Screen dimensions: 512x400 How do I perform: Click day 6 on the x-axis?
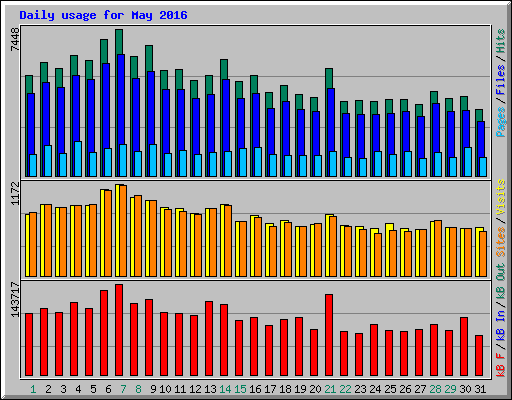[108, 389]
